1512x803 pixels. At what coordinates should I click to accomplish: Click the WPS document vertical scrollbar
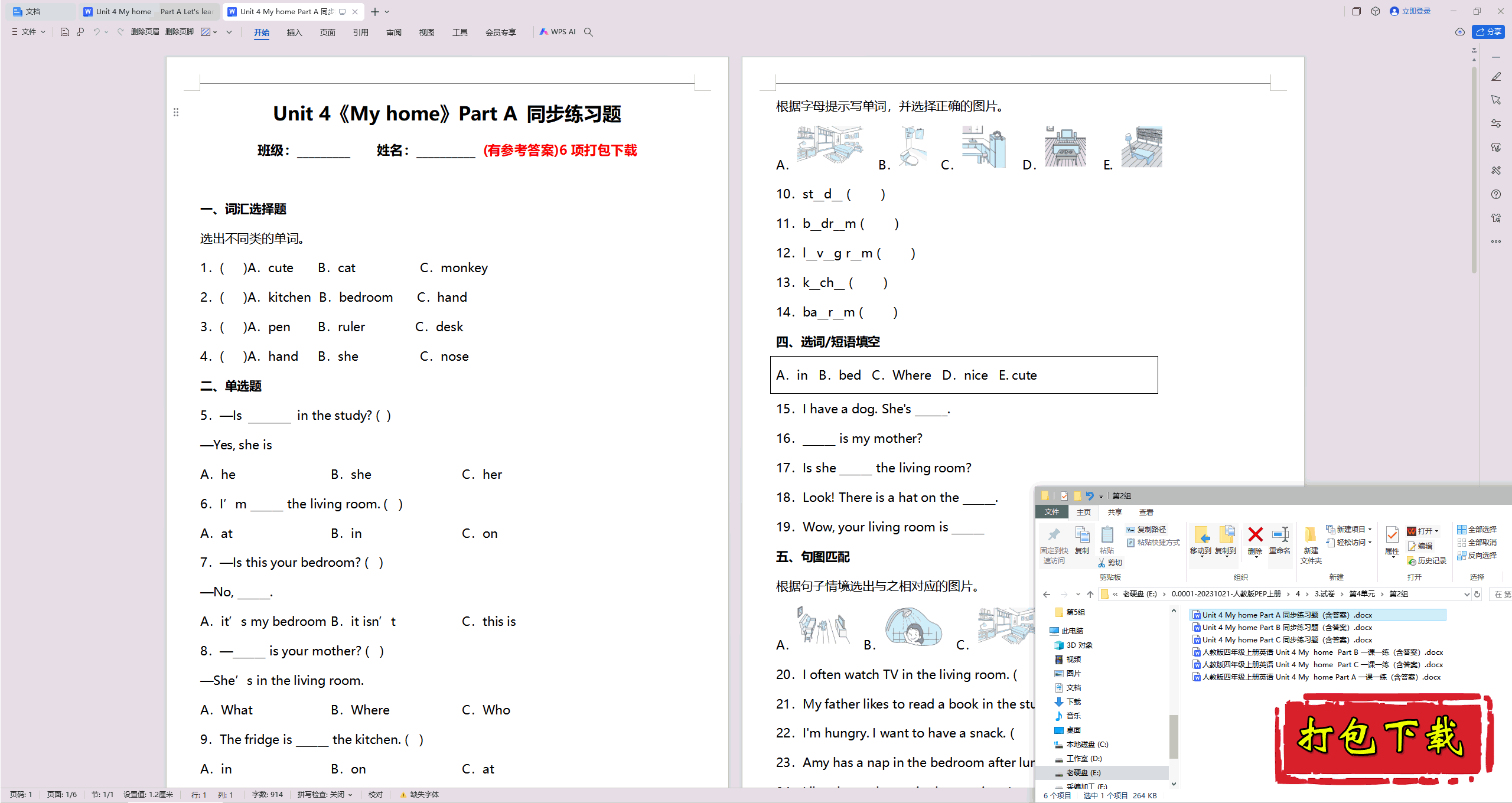1474,170
